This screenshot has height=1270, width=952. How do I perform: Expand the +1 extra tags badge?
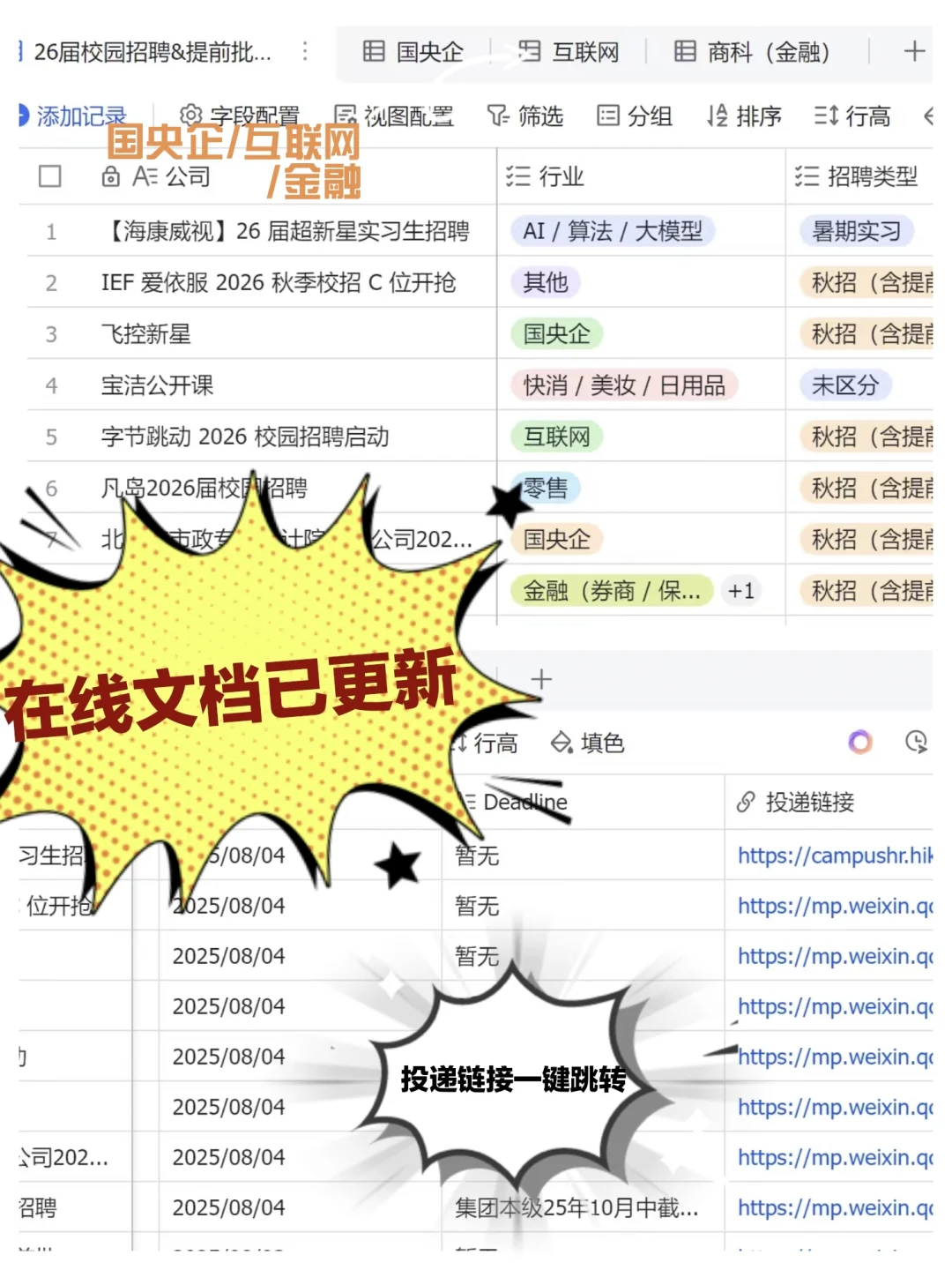click(741, 591)
